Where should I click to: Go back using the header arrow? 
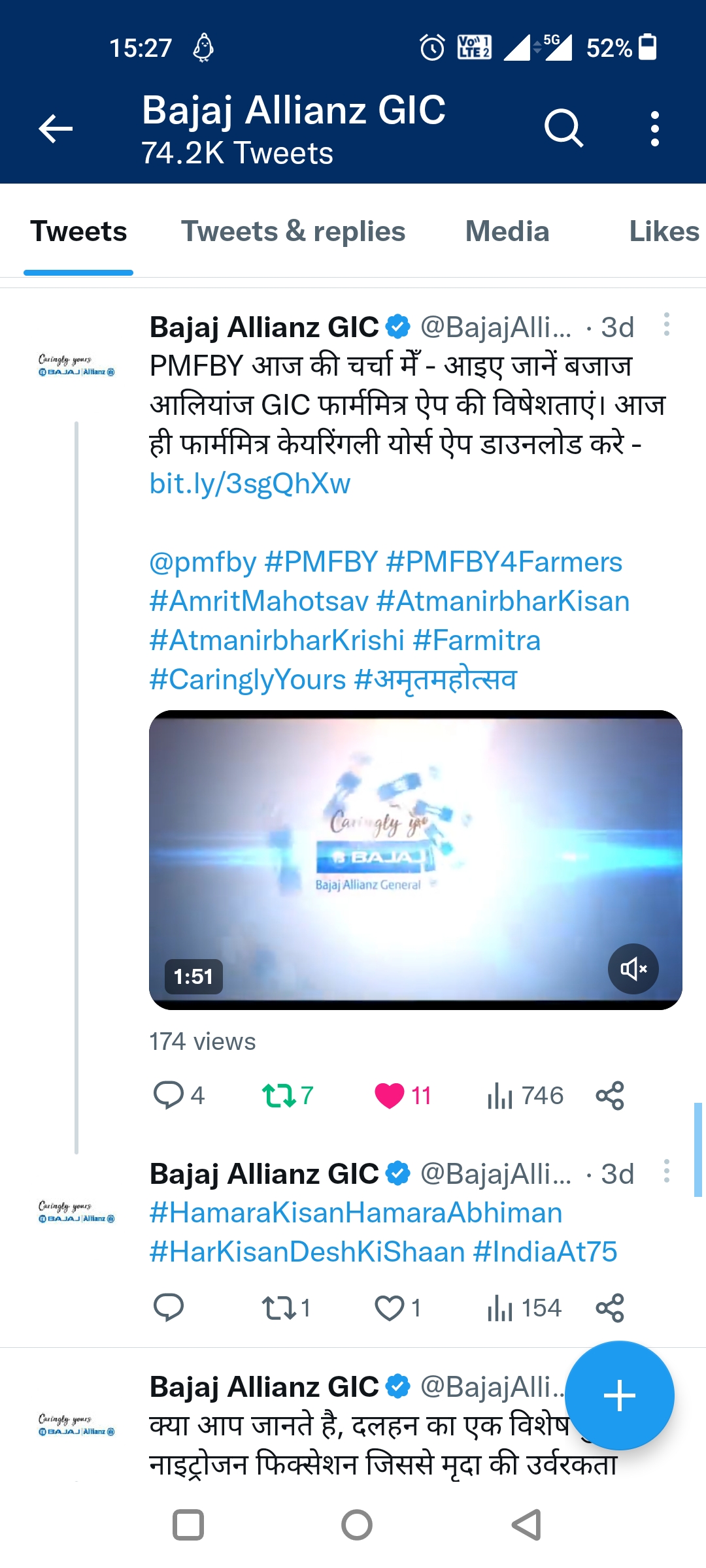56,128
